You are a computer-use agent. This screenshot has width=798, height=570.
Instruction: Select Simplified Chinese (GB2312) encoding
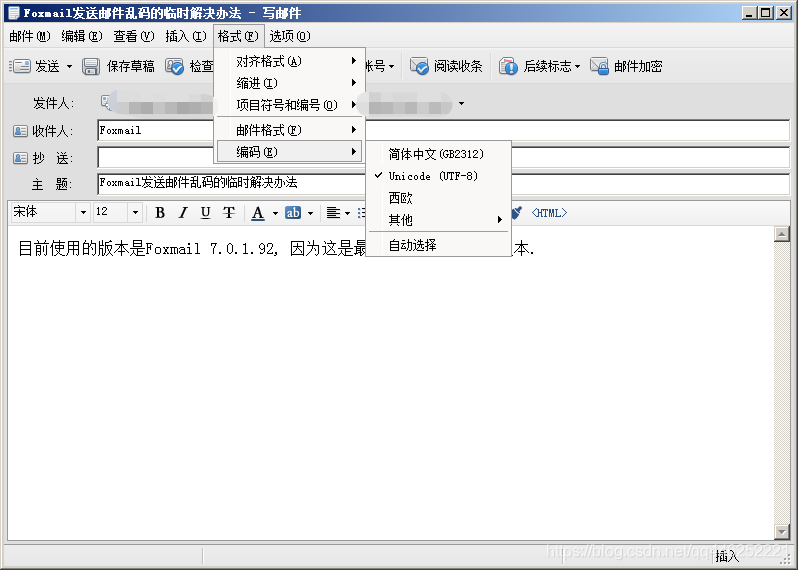435,154
